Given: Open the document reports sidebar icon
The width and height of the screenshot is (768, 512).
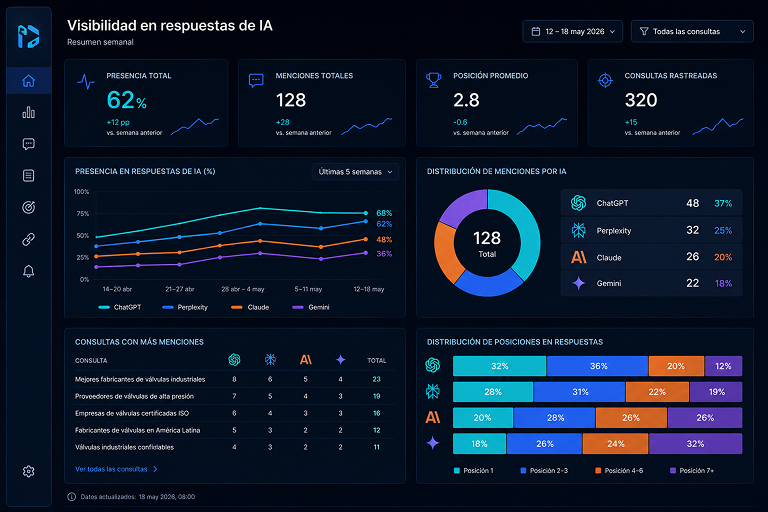Looking at the screenshot, I should (x=28, y=175).
